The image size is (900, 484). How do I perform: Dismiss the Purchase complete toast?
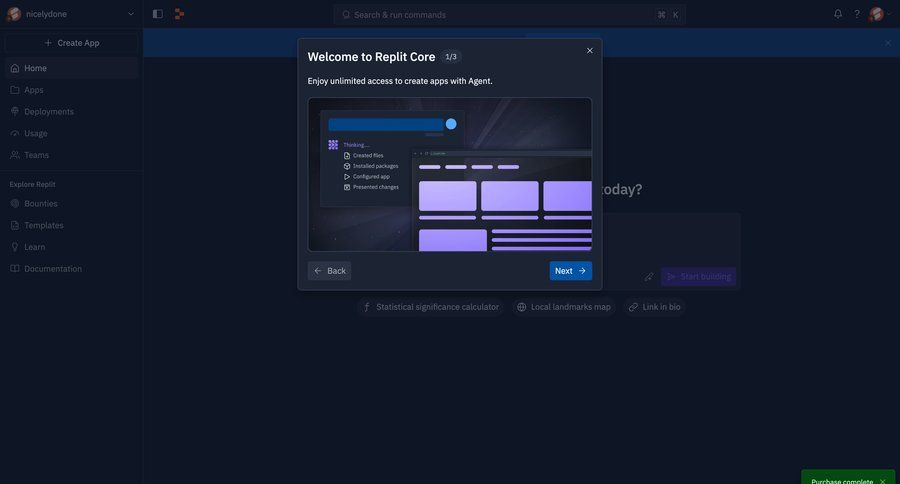tap(883, 481)
